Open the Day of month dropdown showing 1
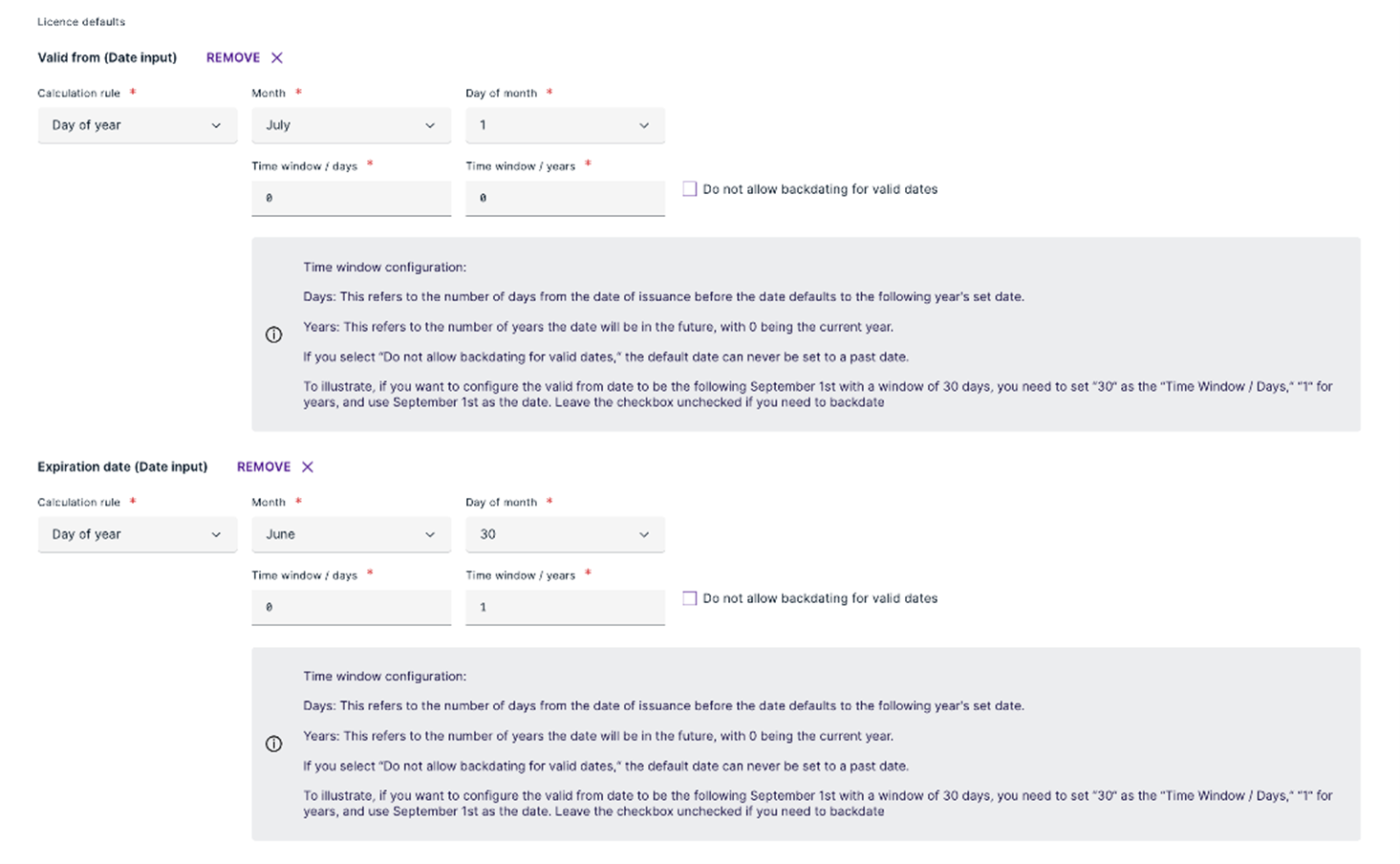The image size is (1400, 864). coord(564,125)
